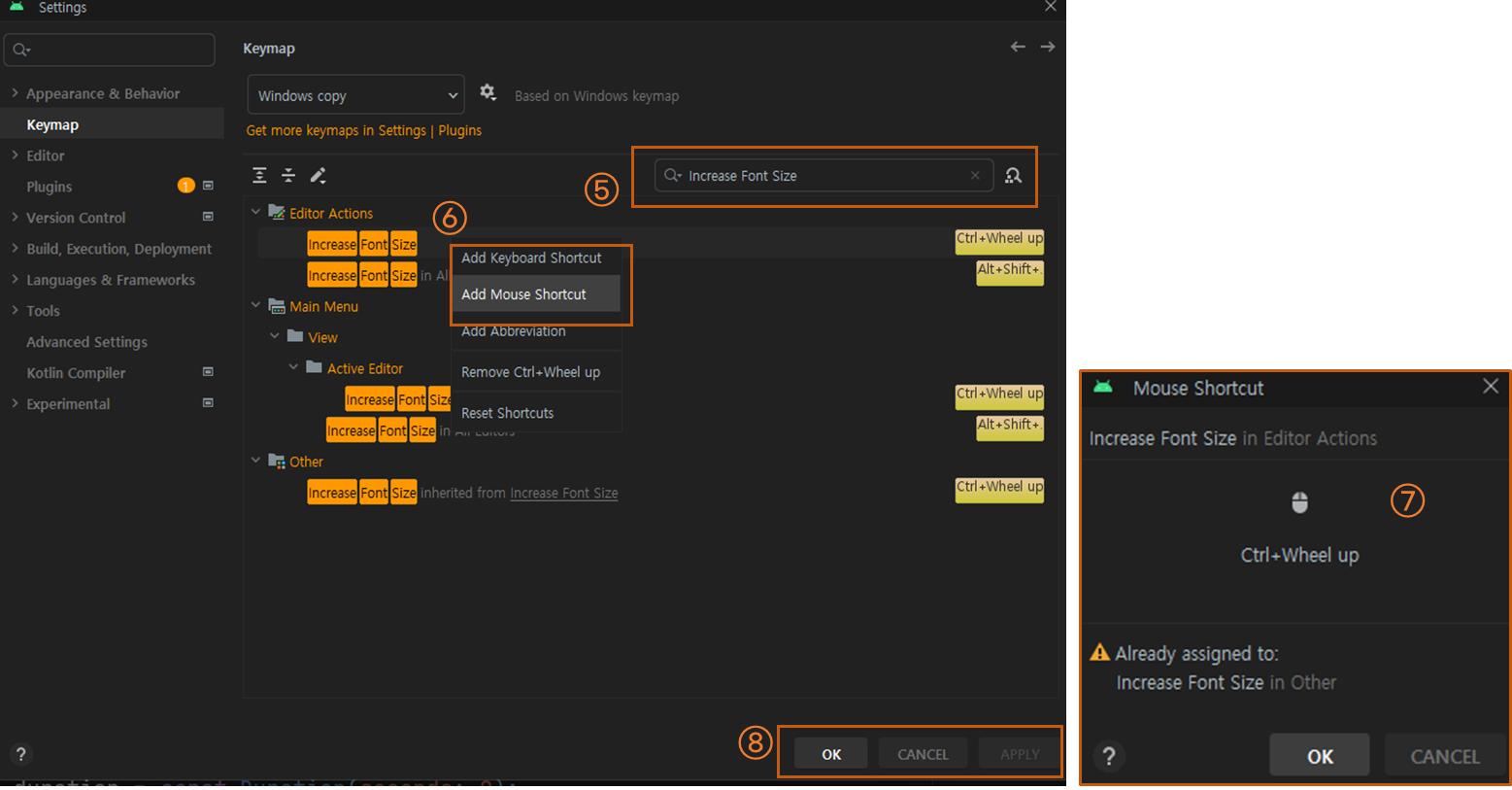Expand Version Control settings
This screenshot has height=790, width=1512.
[x=15, y=218]
